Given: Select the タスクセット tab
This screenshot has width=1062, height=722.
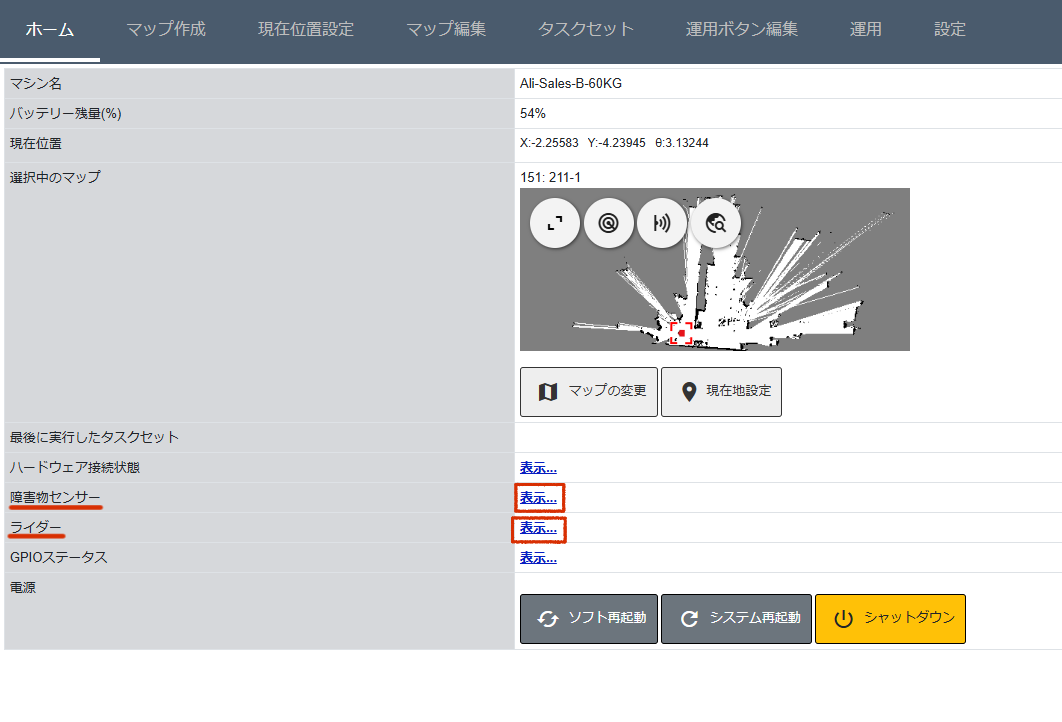Looking at the screenshot, I should tap(586, 29).
